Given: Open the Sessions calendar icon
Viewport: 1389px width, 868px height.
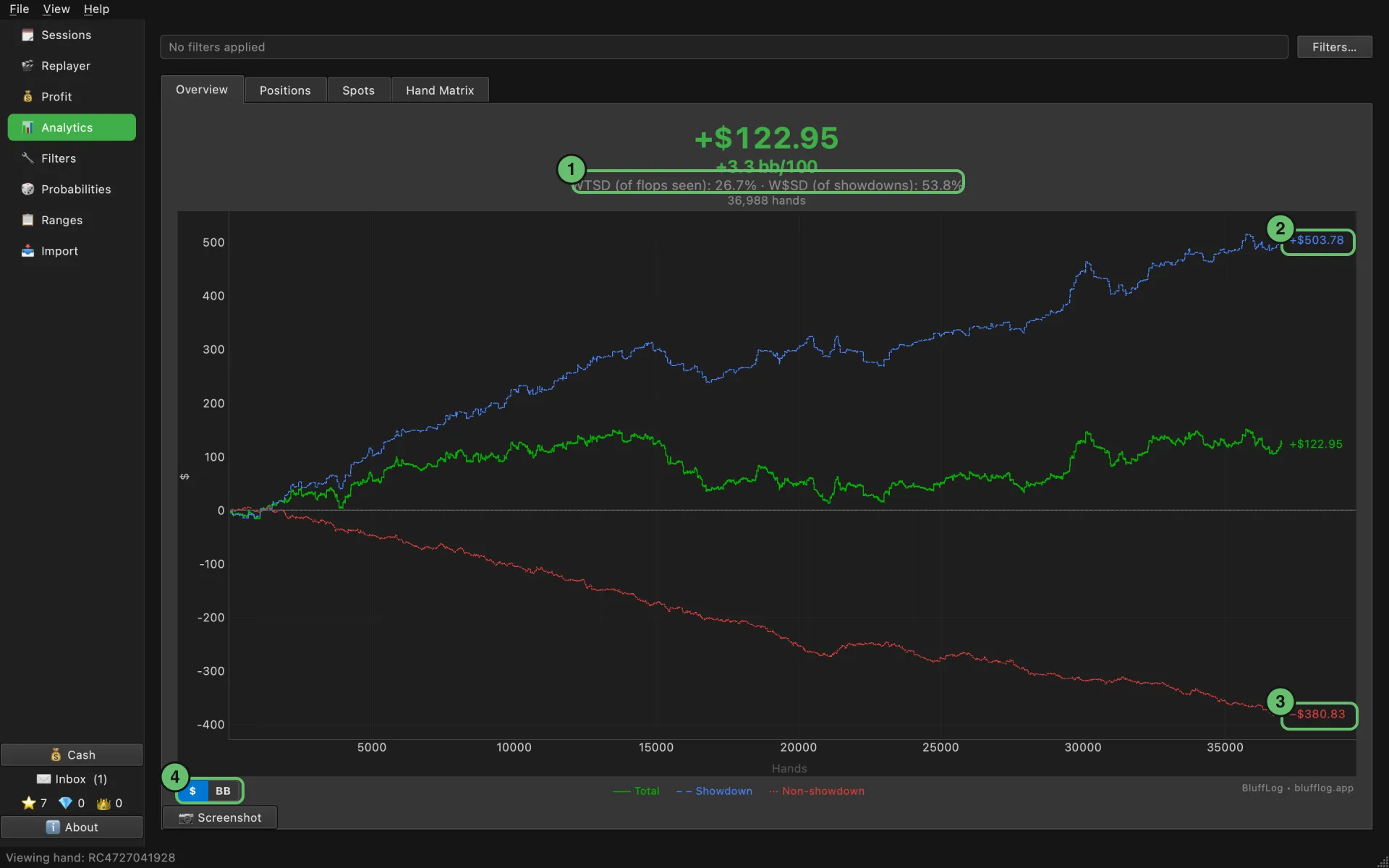Looking at the screenshot, I should pos(27,35).
